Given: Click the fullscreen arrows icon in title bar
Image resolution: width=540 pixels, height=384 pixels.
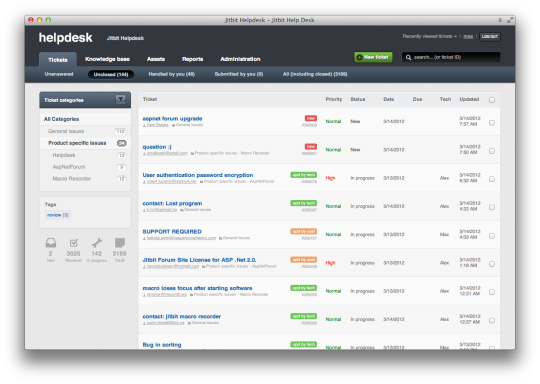Looking at the screenshot, I should click(509, 20).
